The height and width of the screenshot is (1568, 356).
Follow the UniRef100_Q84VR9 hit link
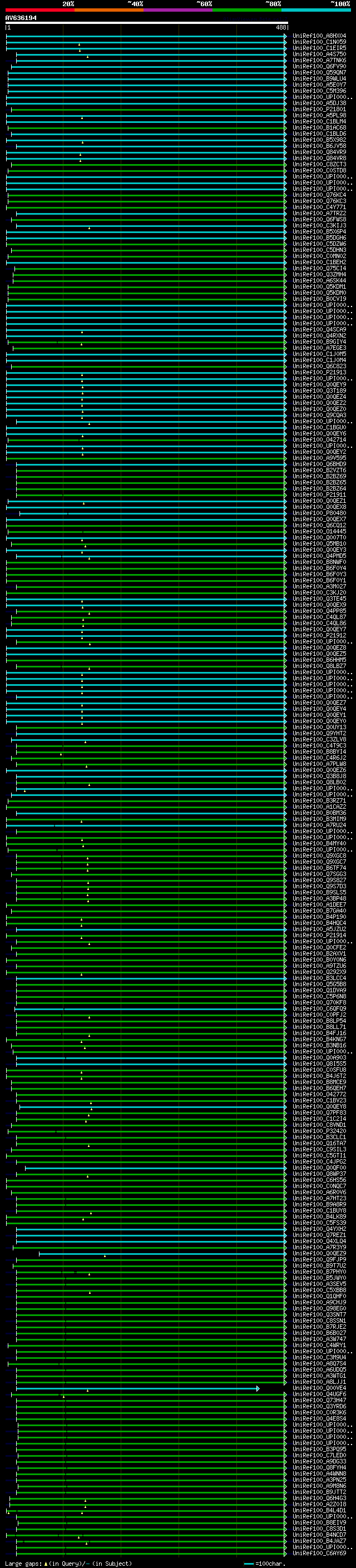pos(319,152)
